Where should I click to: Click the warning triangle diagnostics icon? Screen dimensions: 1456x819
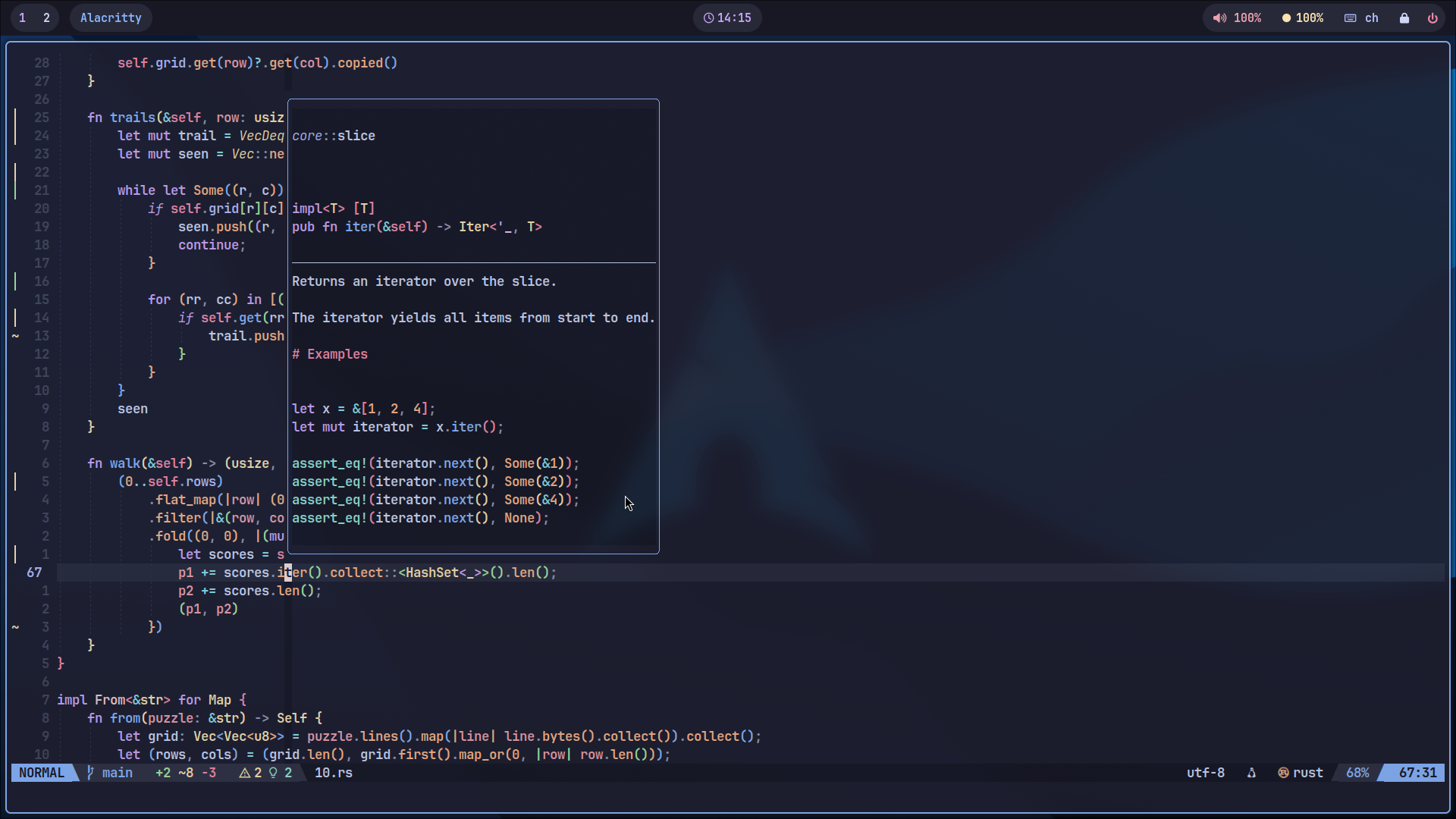[244, 773]
